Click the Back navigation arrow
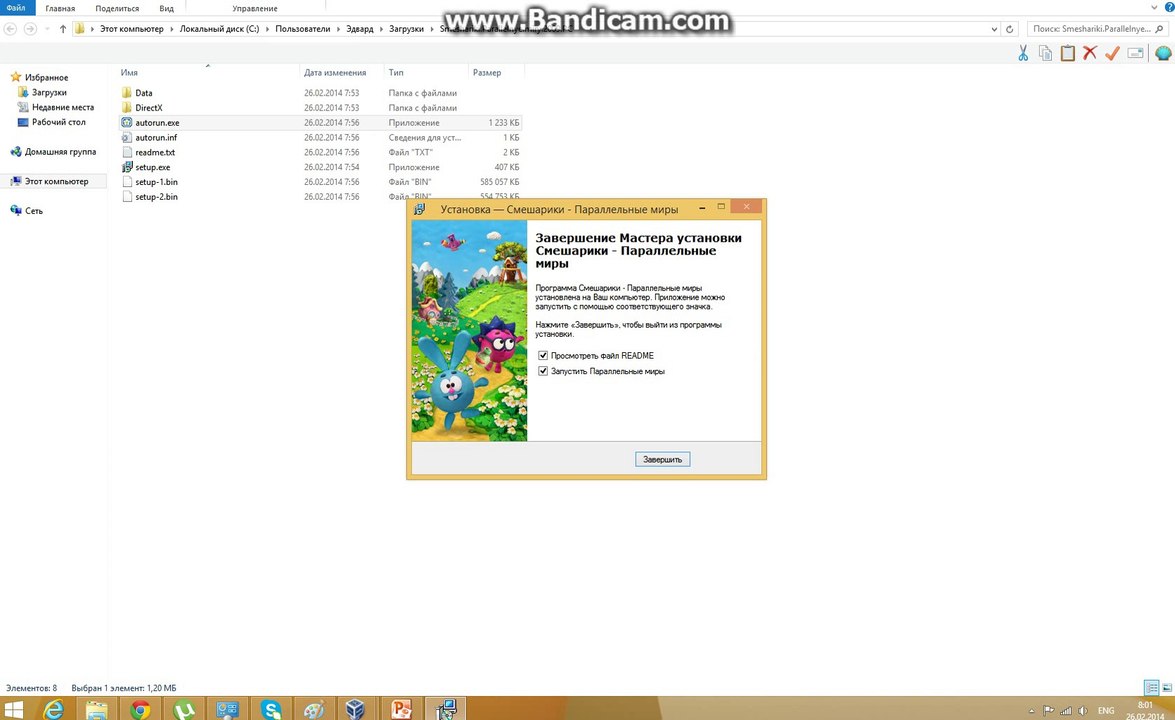The image size is (1175, 720). click(x=10, y=29)
